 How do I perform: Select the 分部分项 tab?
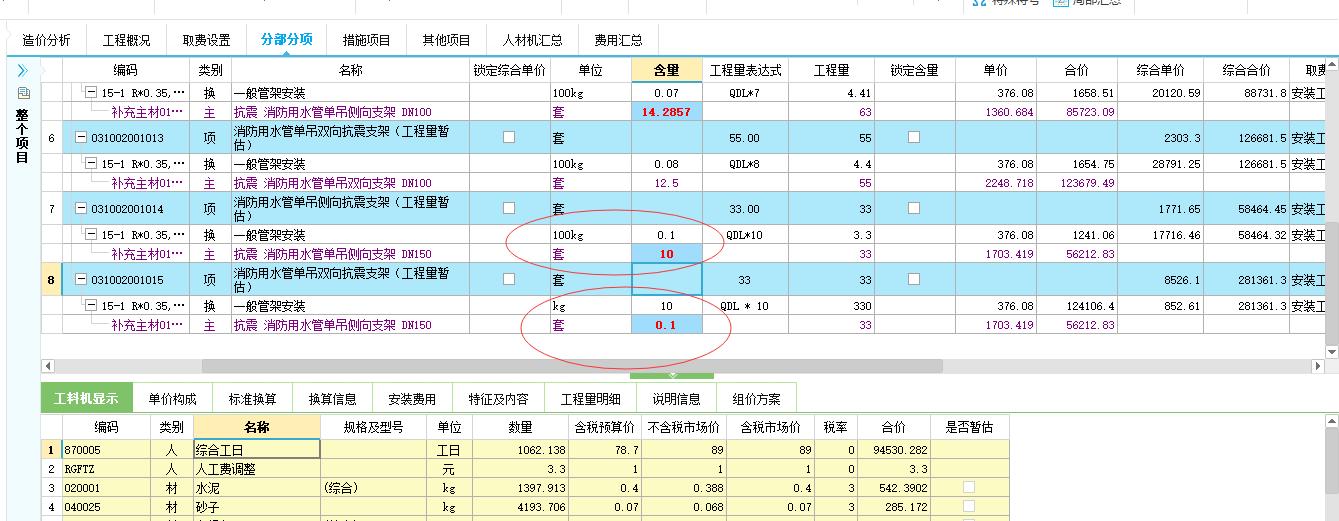[x=286, y=40]
